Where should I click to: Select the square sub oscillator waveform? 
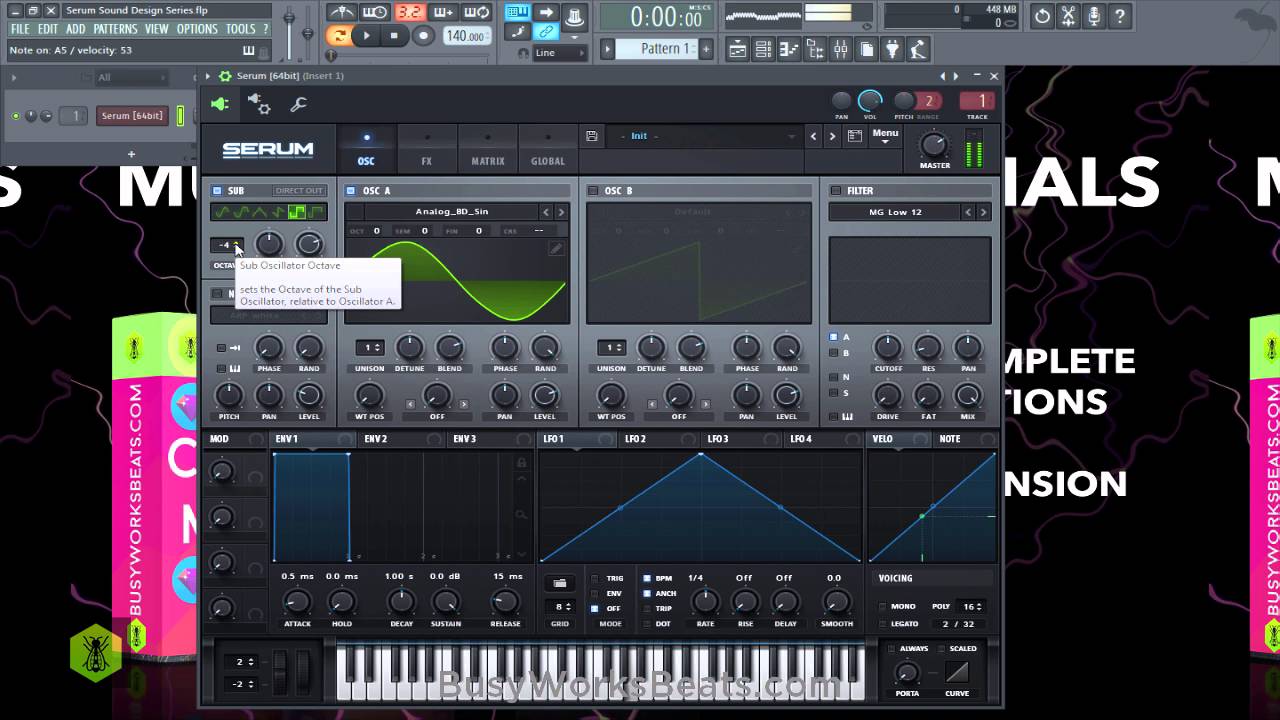pyautogui.click(x=297, y=212)
